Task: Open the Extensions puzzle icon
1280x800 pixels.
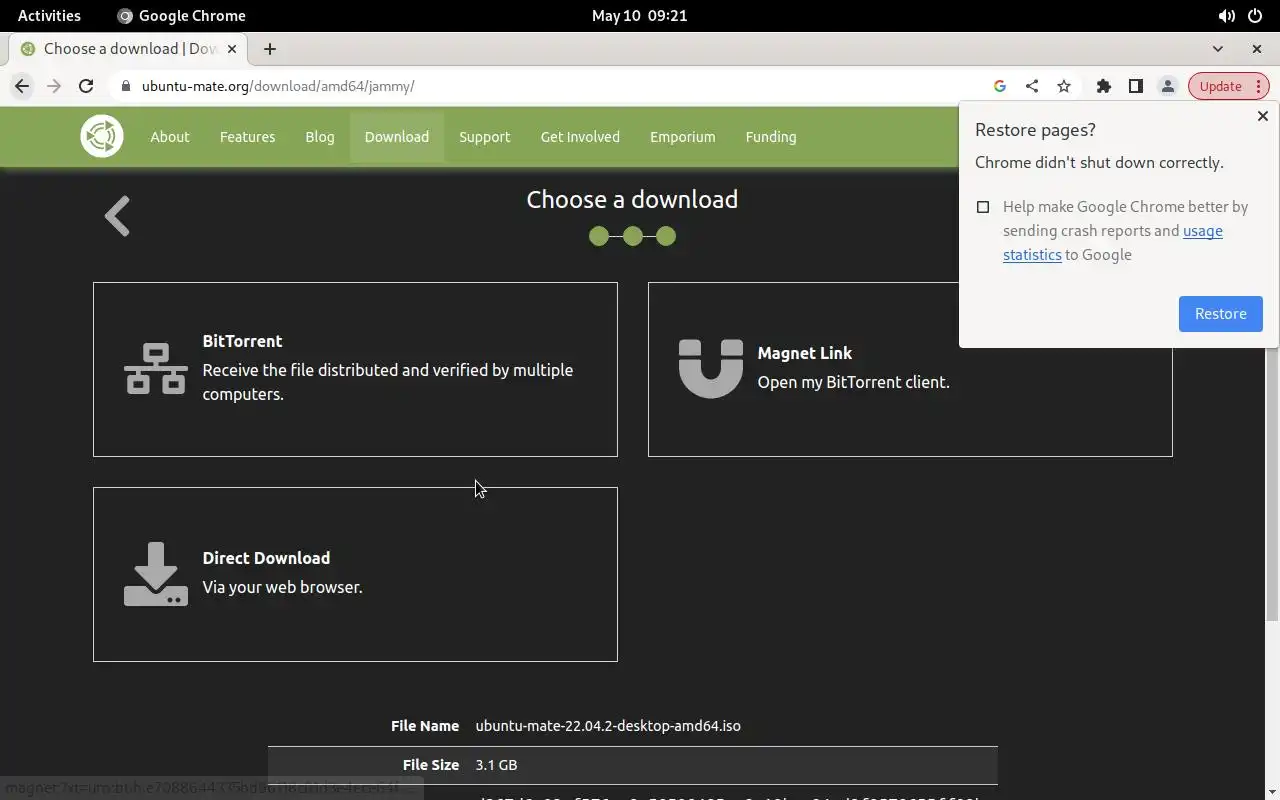Action: pyautogui.click(x=1103, y=86)
